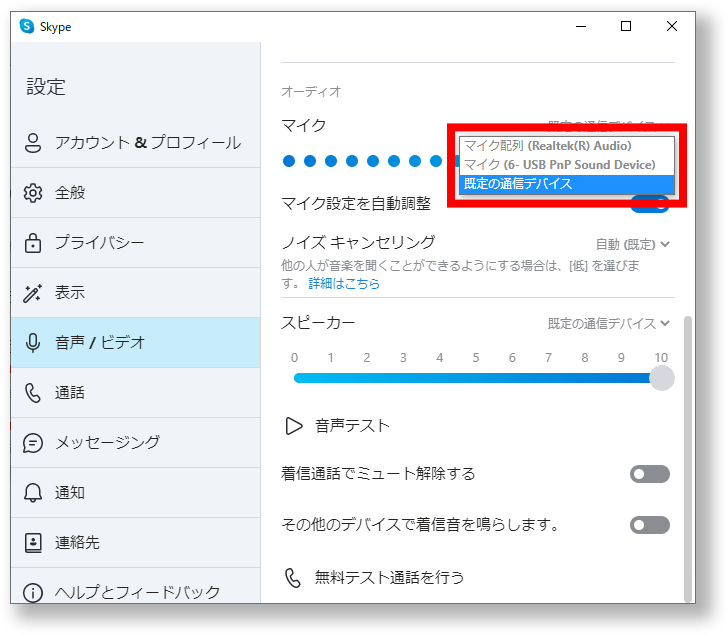Click the magic wand icon beside 表示
The image size is (728, 635).
pyautogui.click(x=32, y=293)
